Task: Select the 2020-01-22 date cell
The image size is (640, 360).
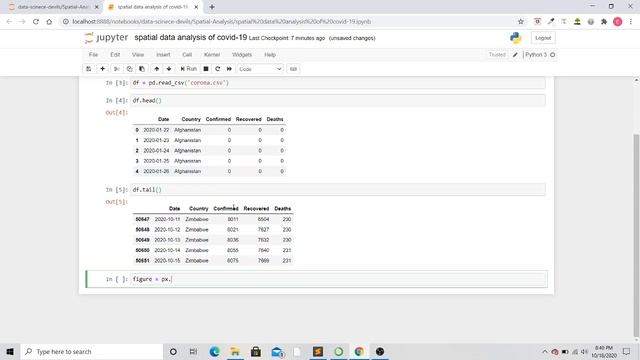Action: (x=156, y=130)
